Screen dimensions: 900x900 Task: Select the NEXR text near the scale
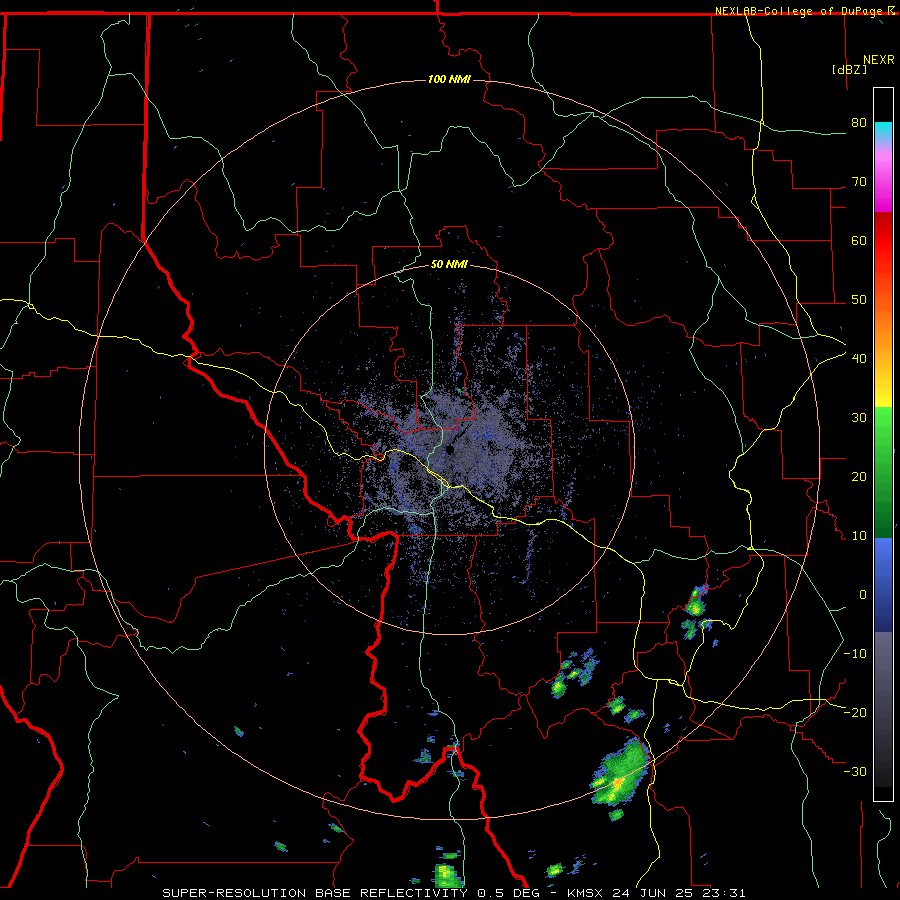879,60
